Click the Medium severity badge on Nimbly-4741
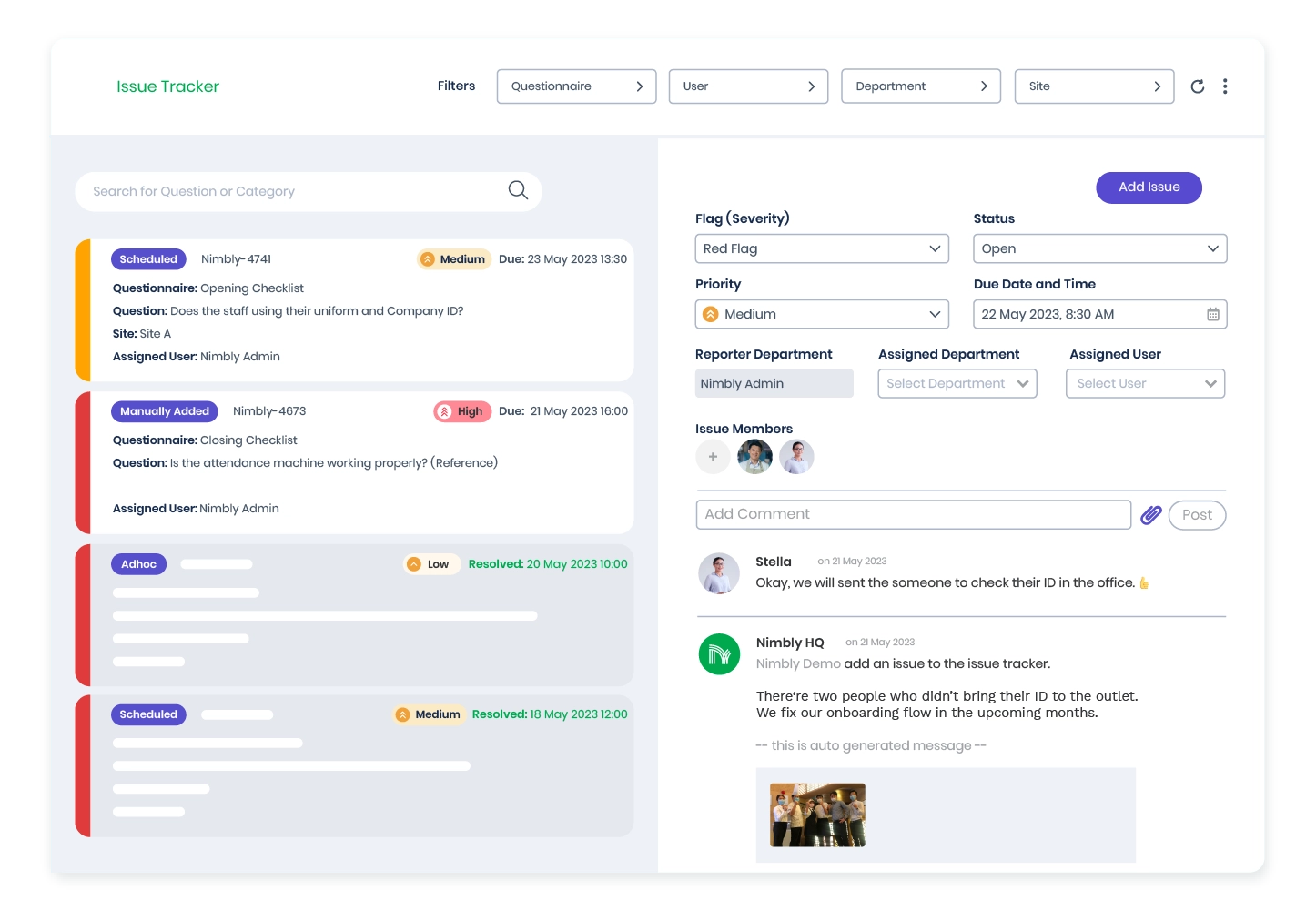The width and height of the screenshot is (1316, 911). click(453, 259)
